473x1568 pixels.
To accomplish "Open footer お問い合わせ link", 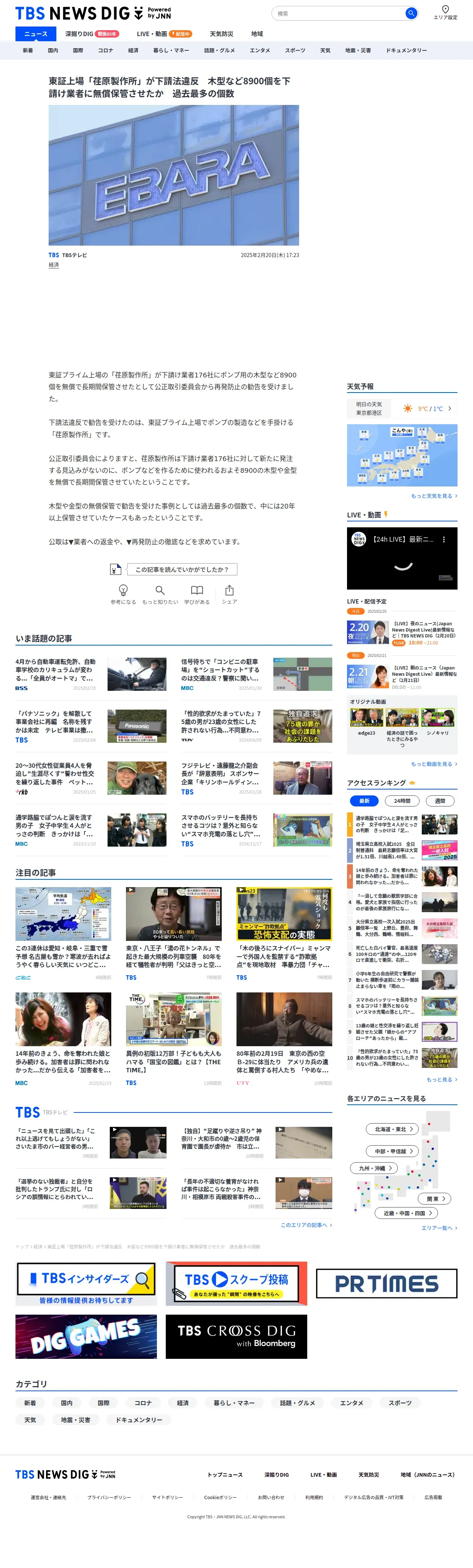I will (271, 1497).
